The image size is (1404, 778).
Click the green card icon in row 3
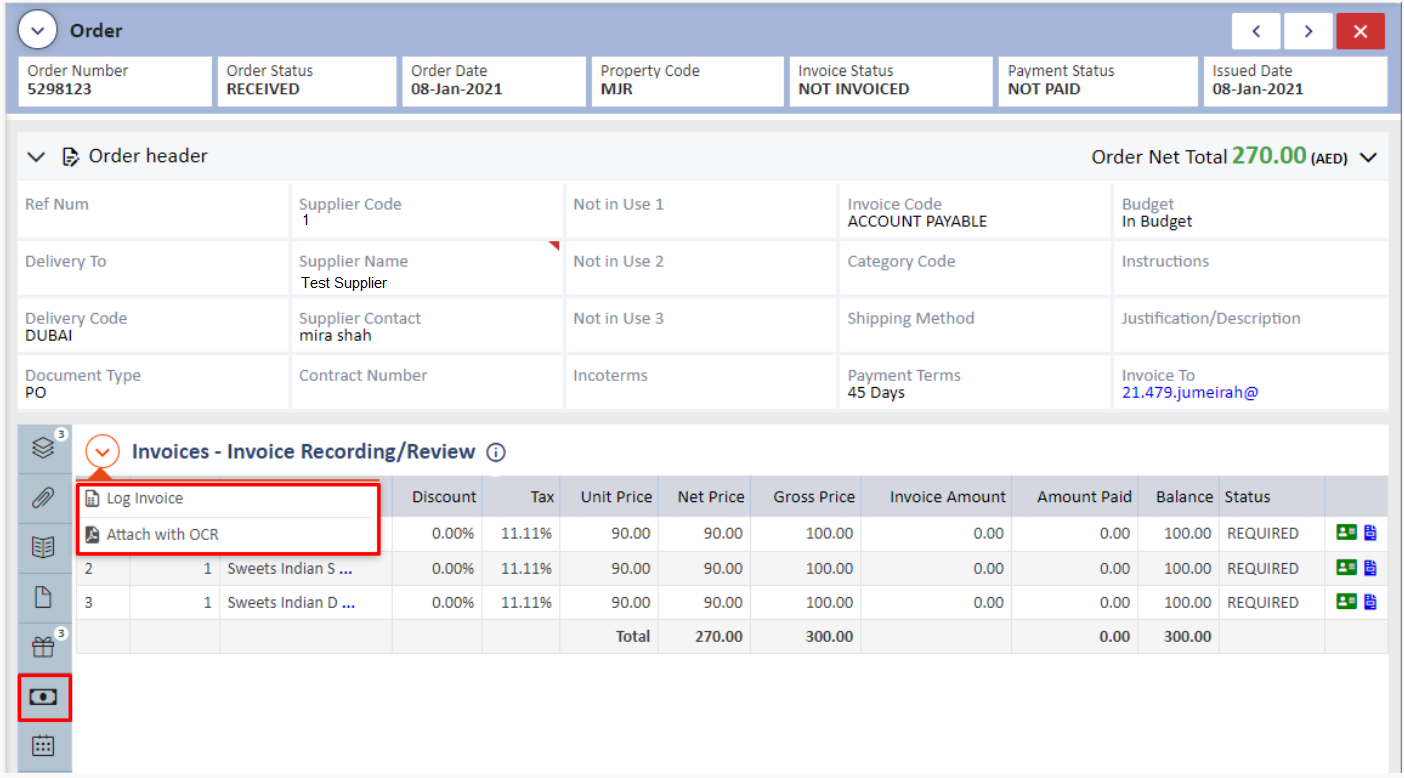[1346, 601]
